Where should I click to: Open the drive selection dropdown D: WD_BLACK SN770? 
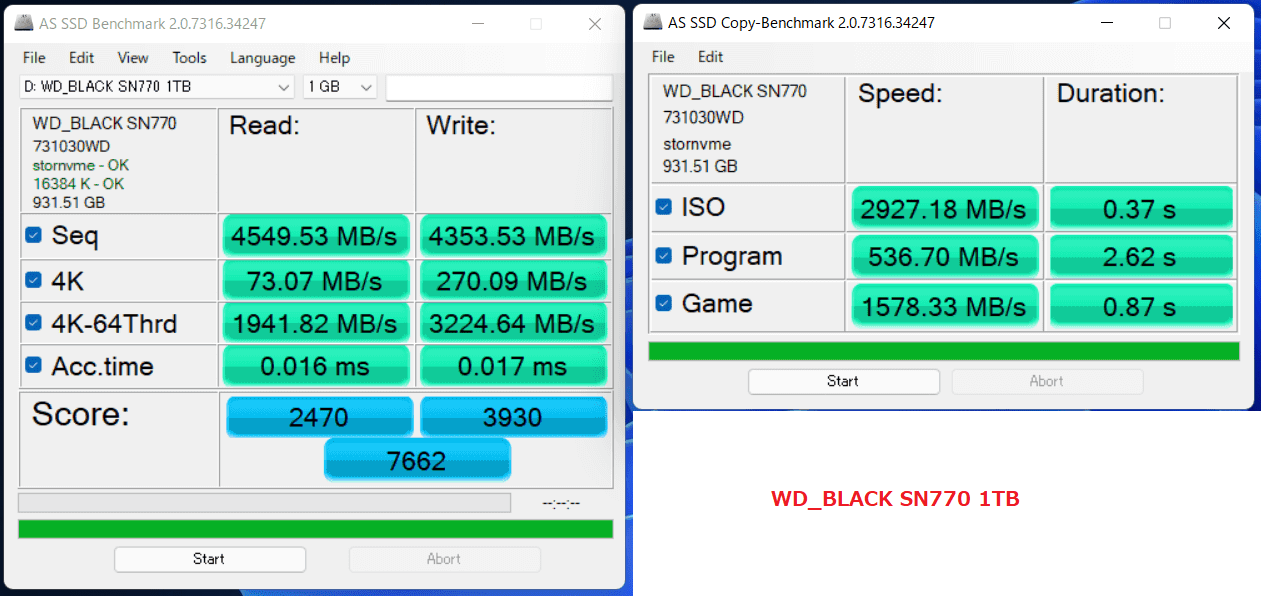tap(157, 87)
